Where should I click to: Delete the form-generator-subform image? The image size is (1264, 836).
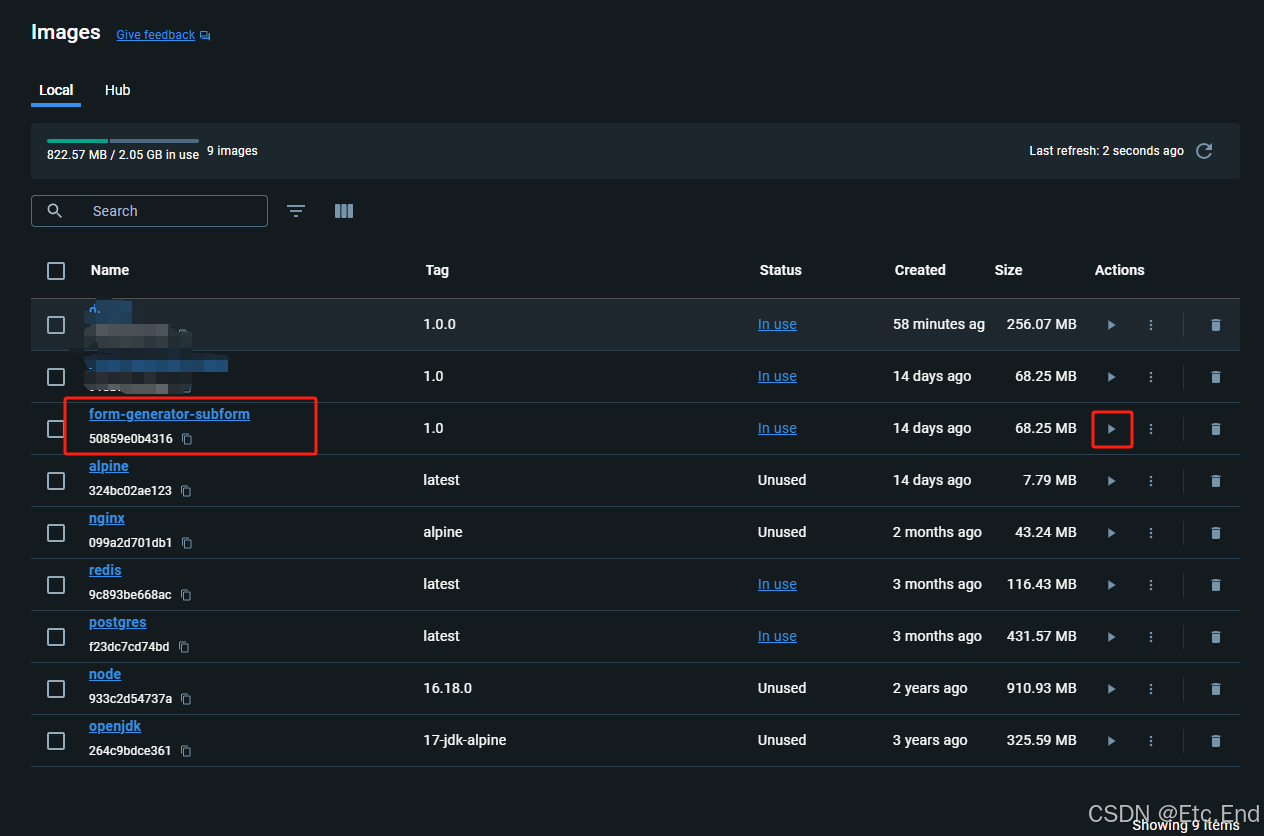point(1216,429)
